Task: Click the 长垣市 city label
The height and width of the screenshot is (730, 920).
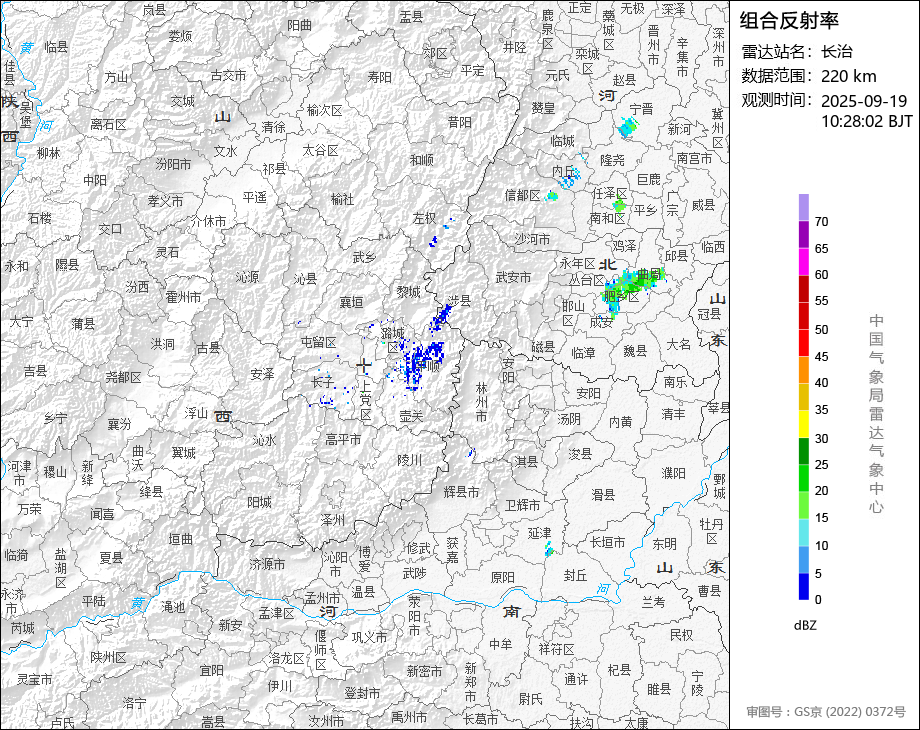Action: pyautogui.click(x=607, y=542)
